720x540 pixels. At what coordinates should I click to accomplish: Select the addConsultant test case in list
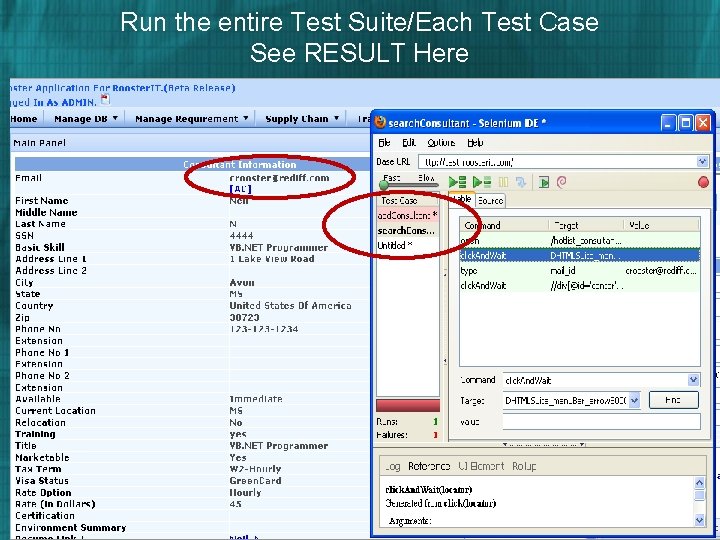(x=408, y=215)
